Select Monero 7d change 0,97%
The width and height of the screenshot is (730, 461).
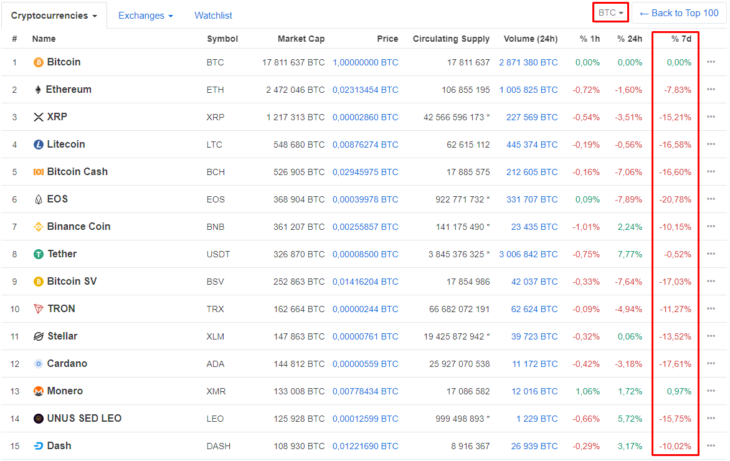[679, 392]
